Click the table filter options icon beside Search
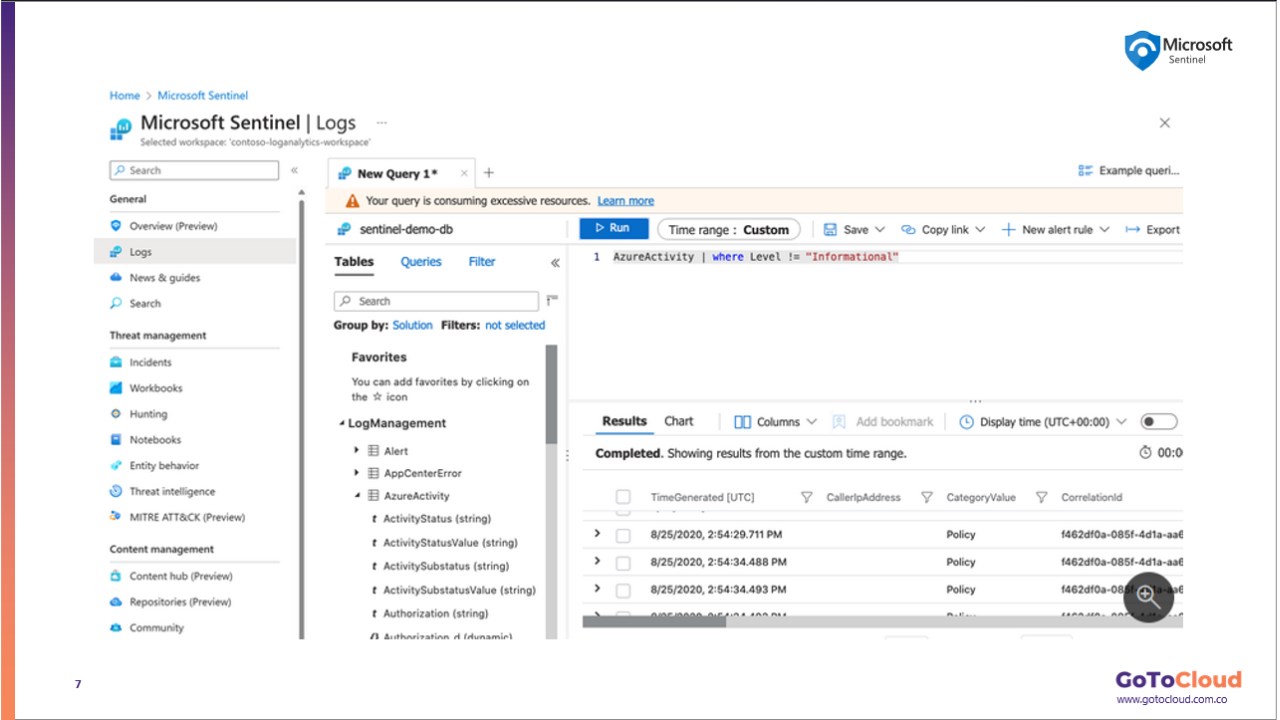1280x720 pixels. pyautogui.click(x=552, y=300)
